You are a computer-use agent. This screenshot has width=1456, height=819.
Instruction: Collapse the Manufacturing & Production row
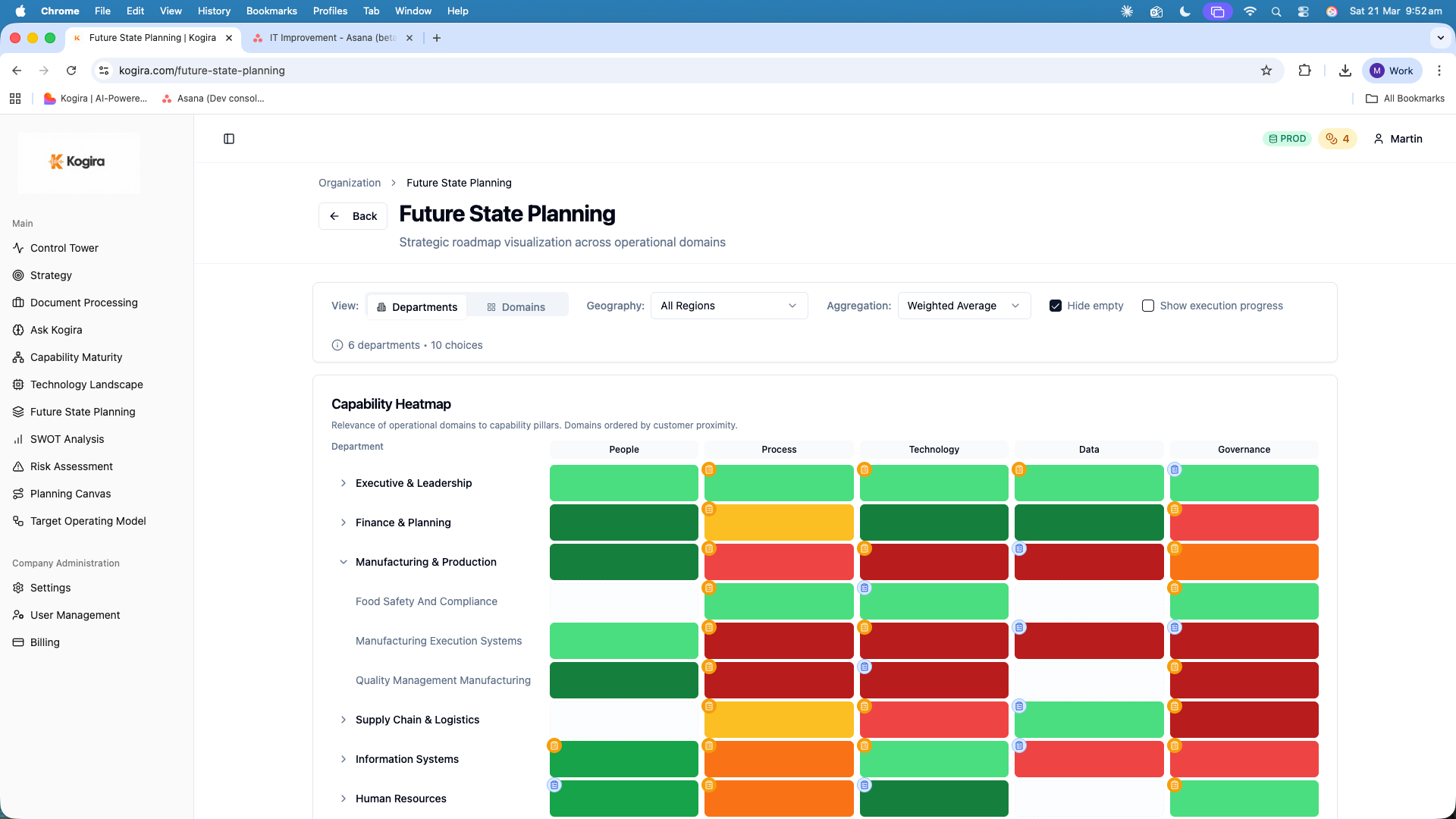click(344, 562)
